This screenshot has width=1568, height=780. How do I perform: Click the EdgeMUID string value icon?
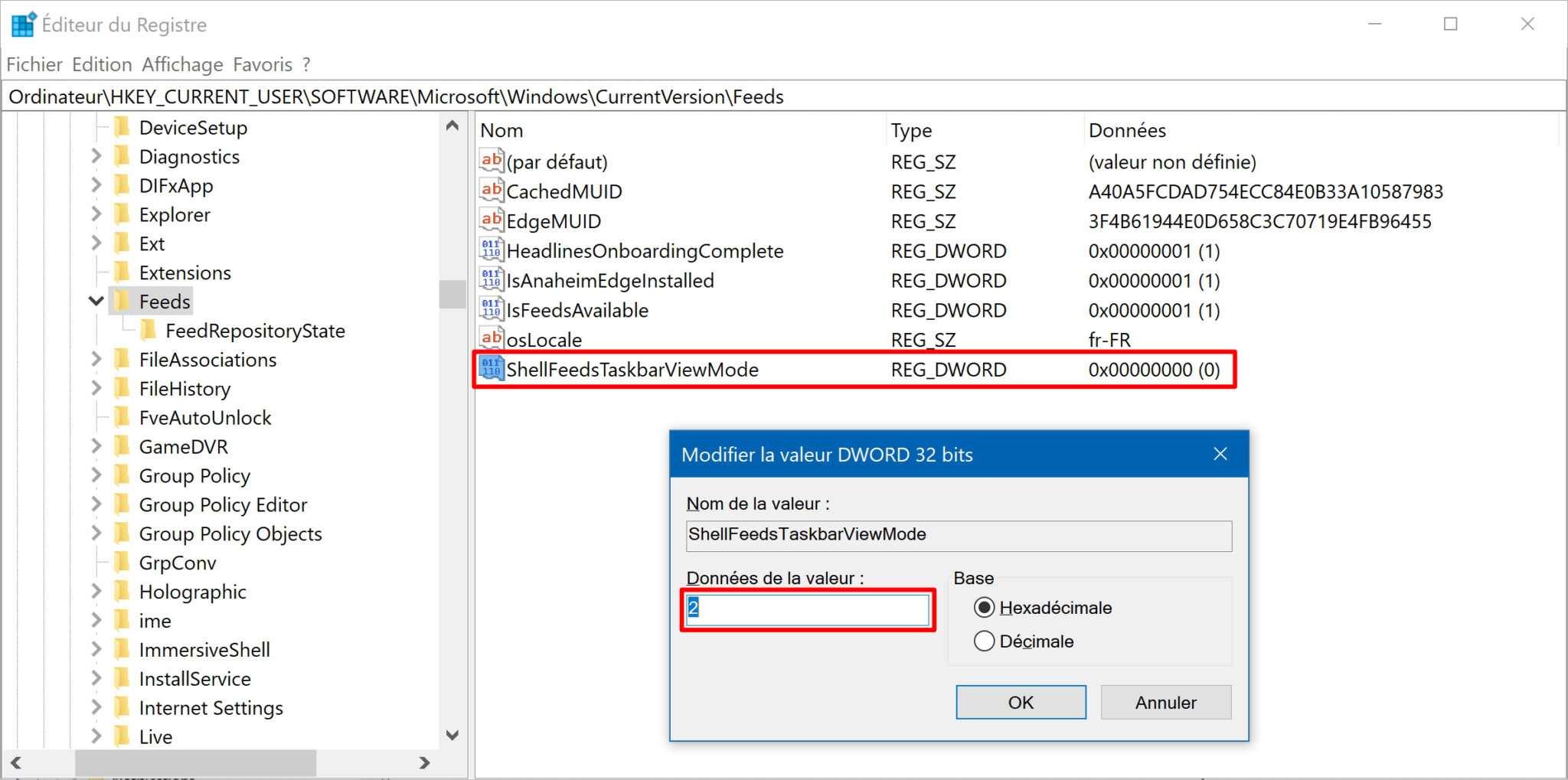click(x=491, y=220)
